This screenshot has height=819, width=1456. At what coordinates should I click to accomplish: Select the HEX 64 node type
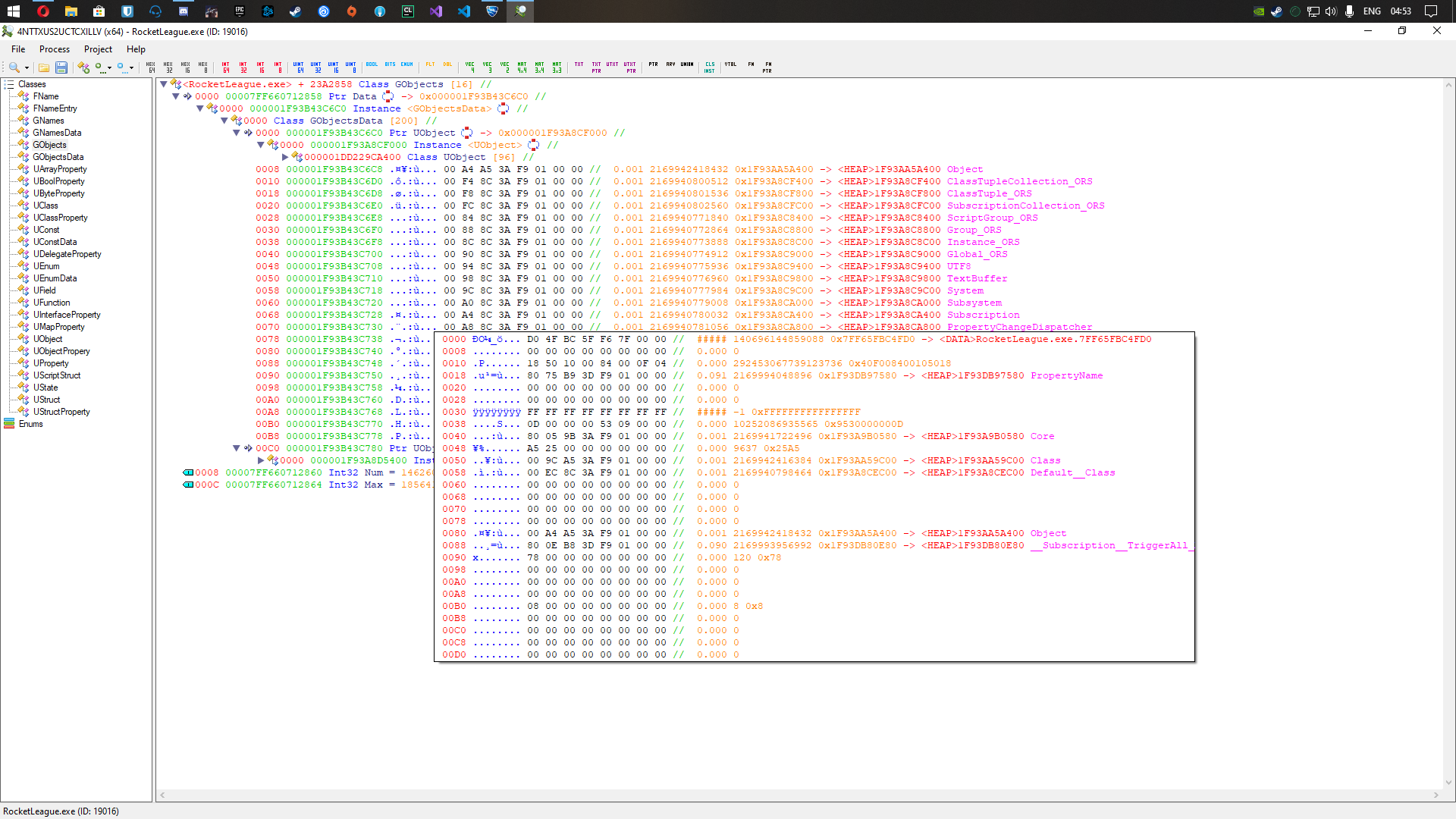(x=152, y=67)
